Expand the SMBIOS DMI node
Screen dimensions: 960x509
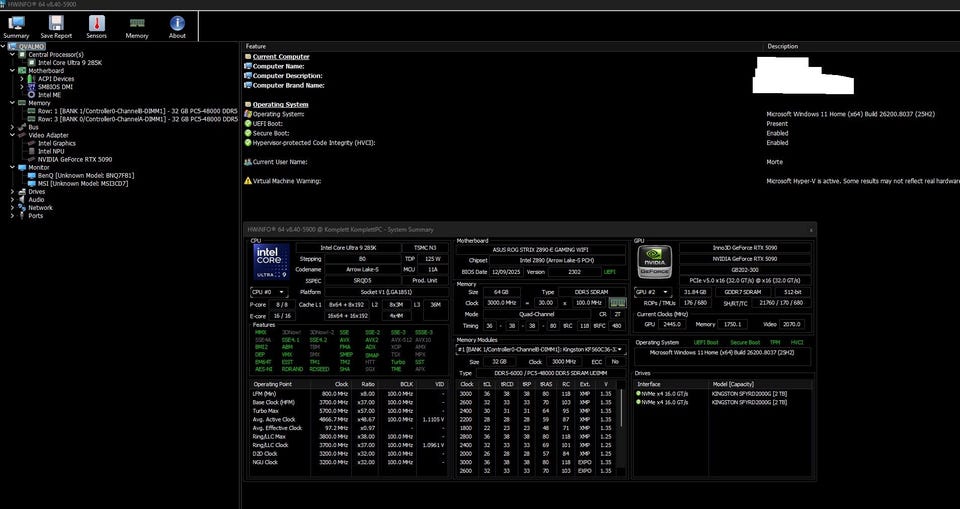click(22, 86)
